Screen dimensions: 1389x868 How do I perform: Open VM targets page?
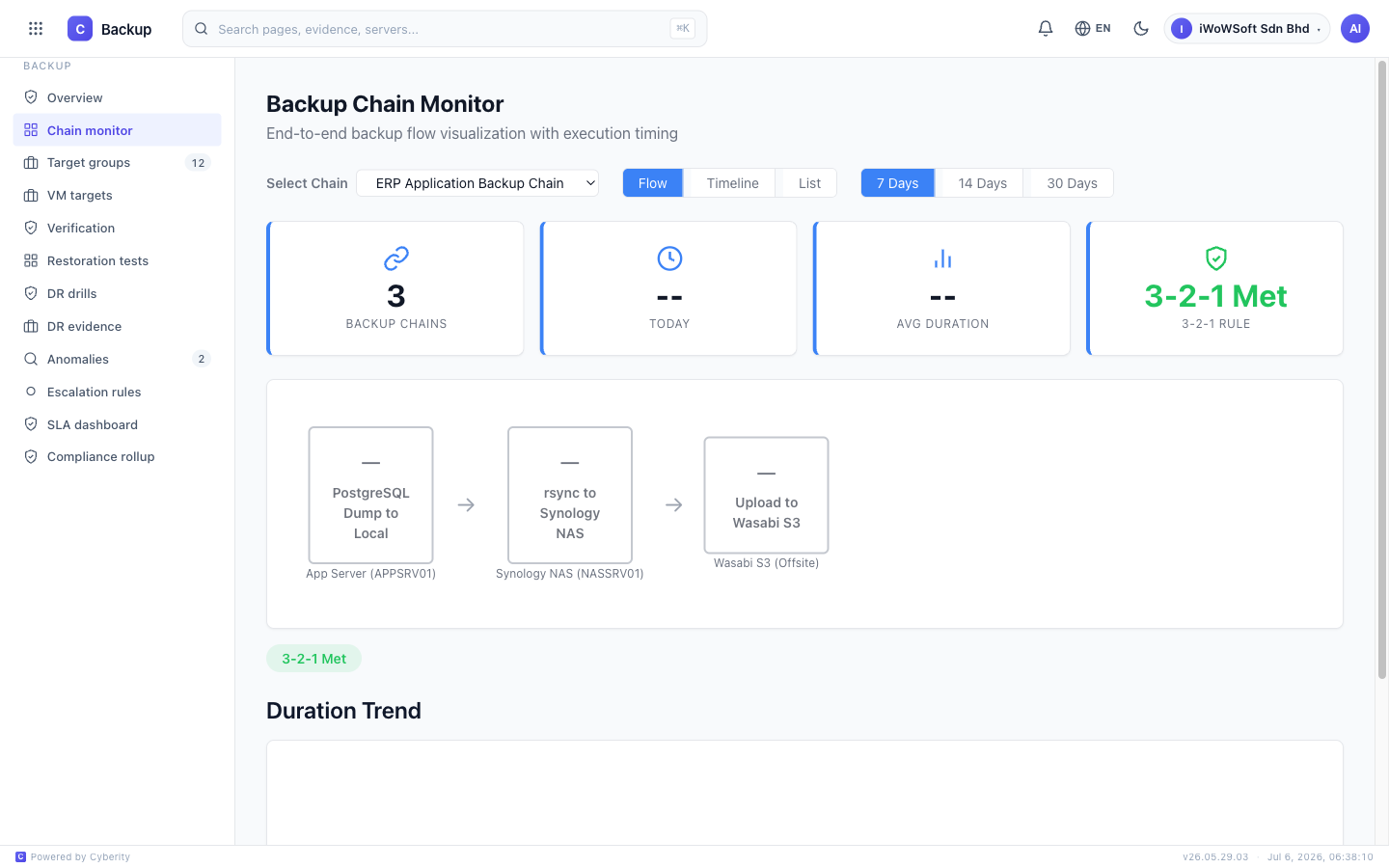(117, 196)
